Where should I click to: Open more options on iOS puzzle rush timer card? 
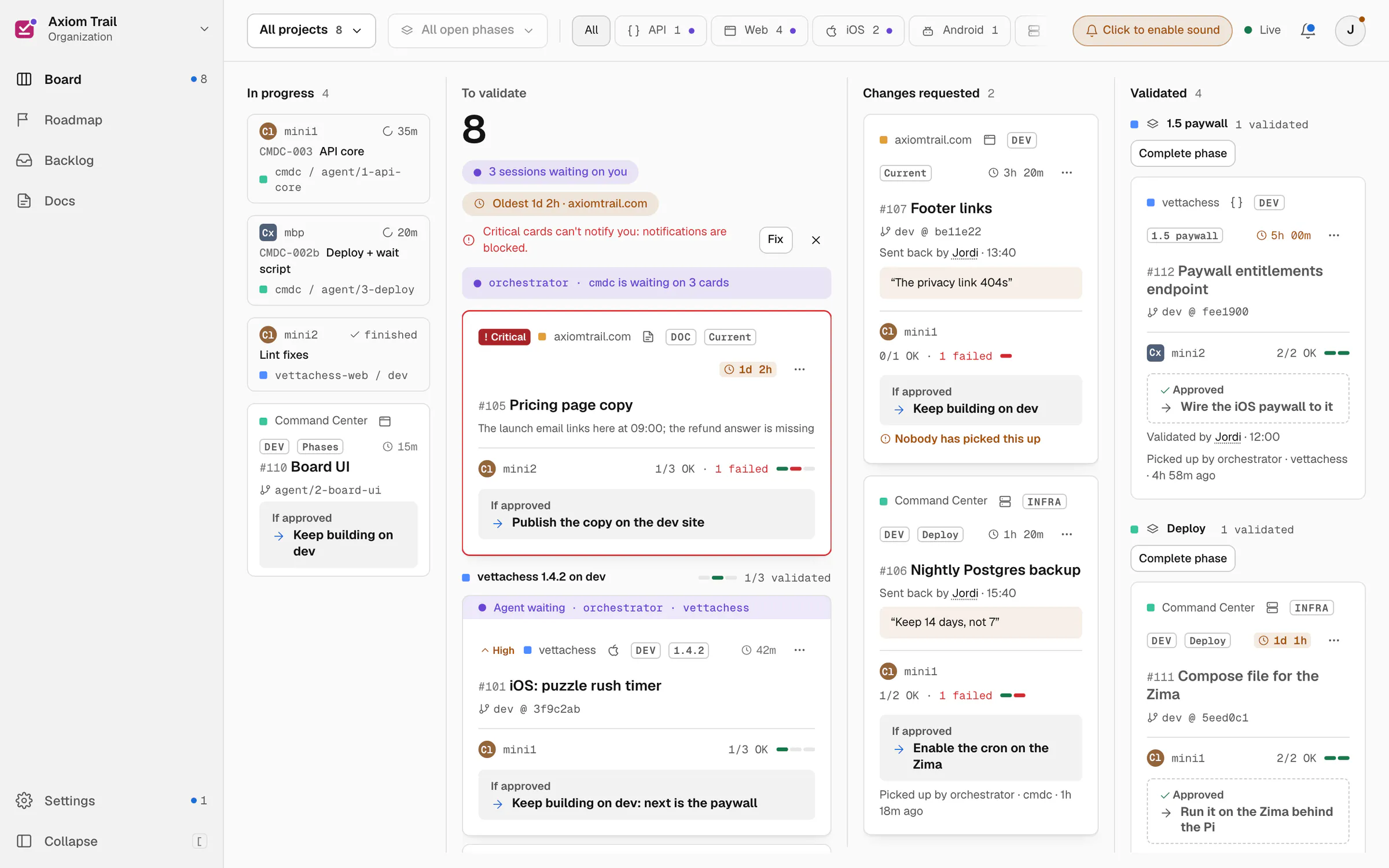tap(799, 650)
